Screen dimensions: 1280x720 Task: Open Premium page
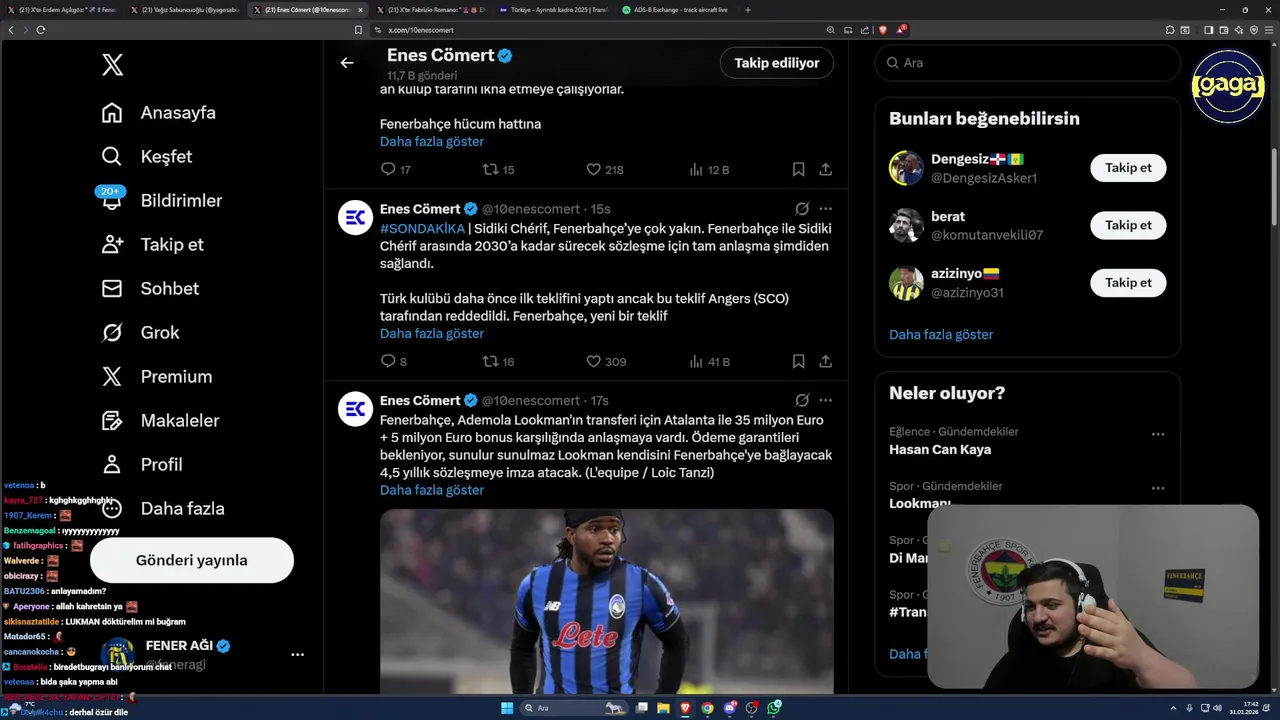[x=156, y=377]
